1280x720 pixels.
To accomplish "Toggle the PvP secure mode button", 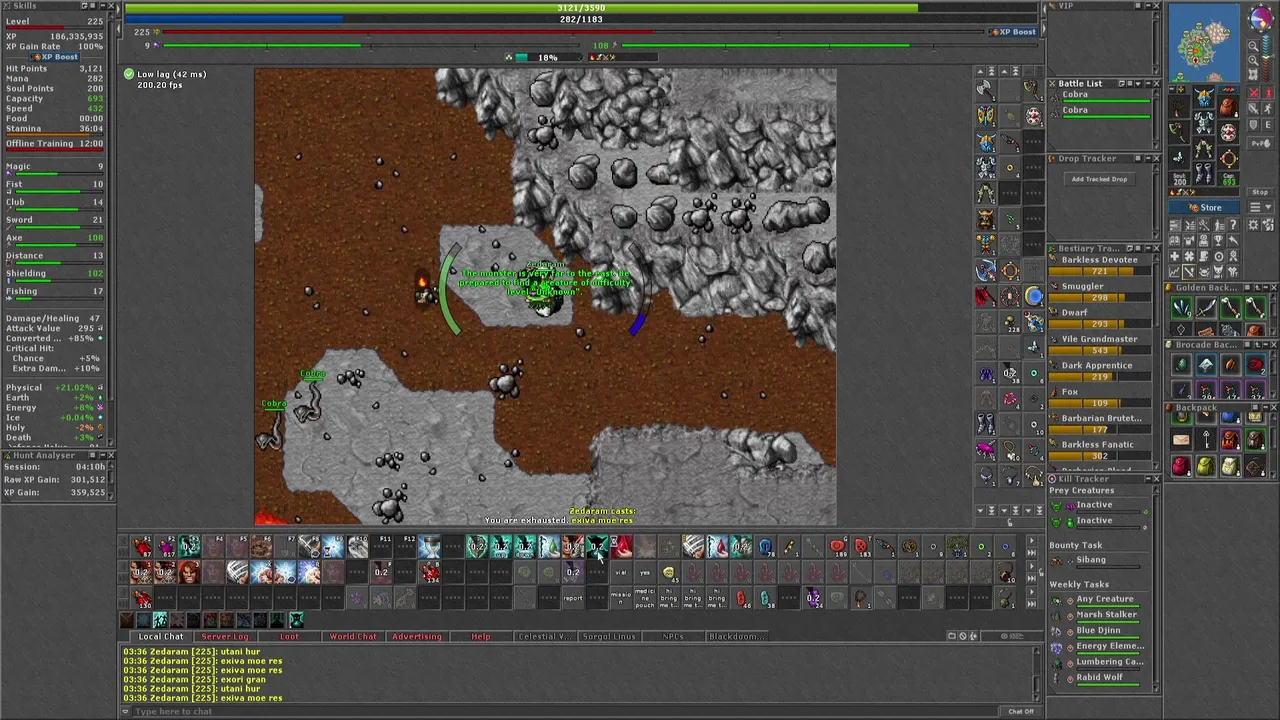I will (1260, 143).
